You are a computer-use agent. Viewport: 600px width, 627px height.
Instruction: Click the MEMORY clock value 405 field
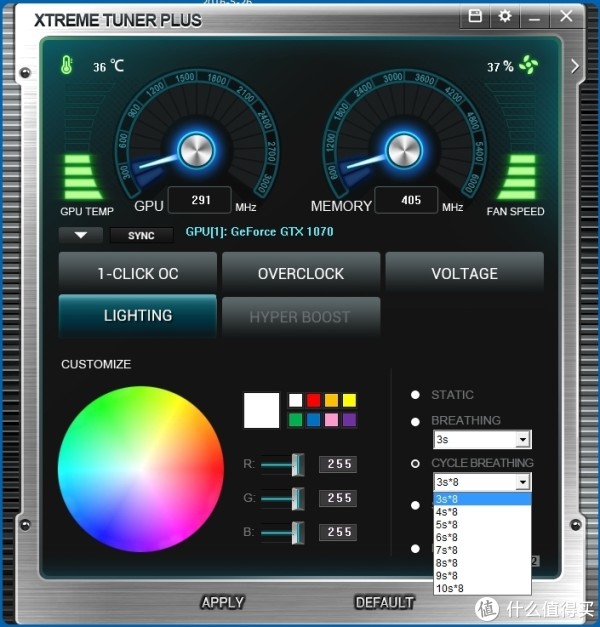pyautogui.click(x=406, y=200)
